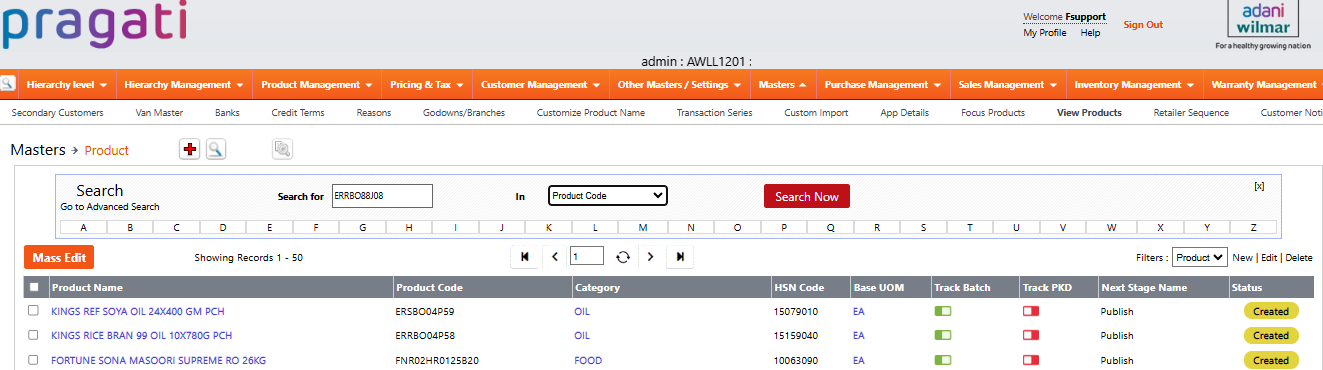This screenshot has width=1323, height=370.
Task: Toggle Track PKD for KINGS RICE BRAN 99
Action: [1031, 336]
